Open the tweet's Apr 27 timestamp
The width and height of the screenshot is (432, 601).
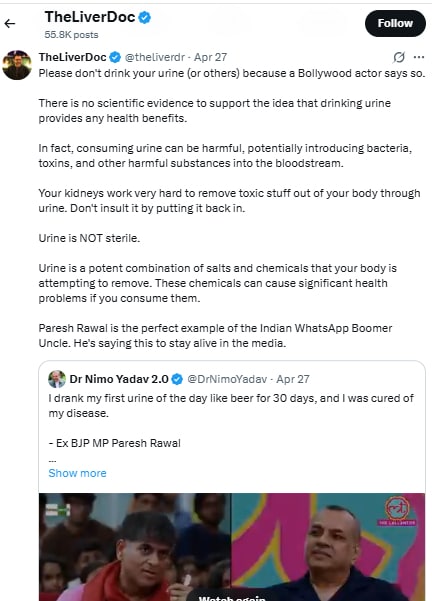click(x=210, y=57)
